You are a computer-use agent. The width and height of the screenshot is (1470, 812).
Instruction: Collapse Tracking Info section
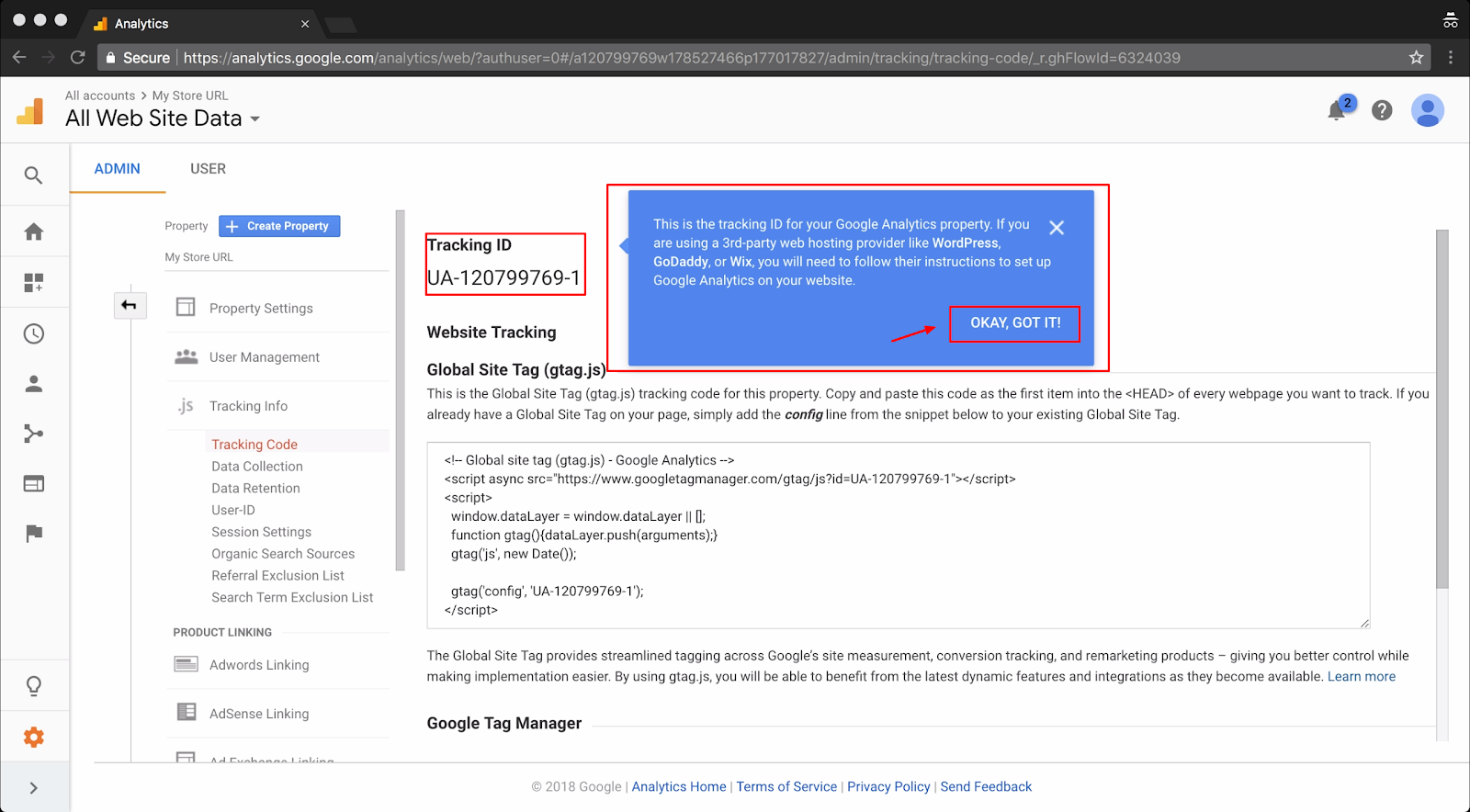[x=248, y=406]
